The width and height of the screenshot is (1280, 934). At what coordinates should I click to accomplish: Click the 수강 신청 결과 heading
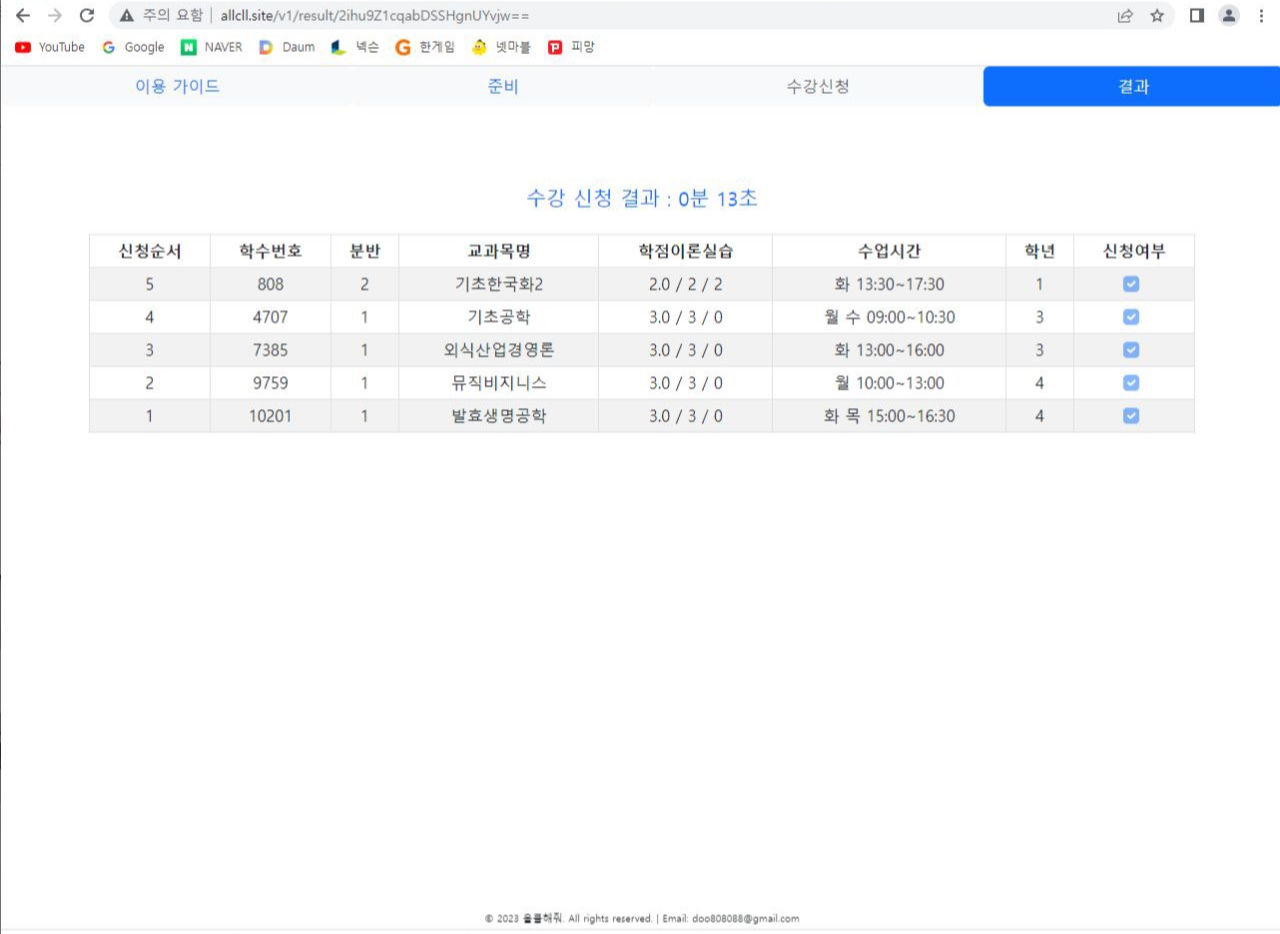[x=642, y=198]
